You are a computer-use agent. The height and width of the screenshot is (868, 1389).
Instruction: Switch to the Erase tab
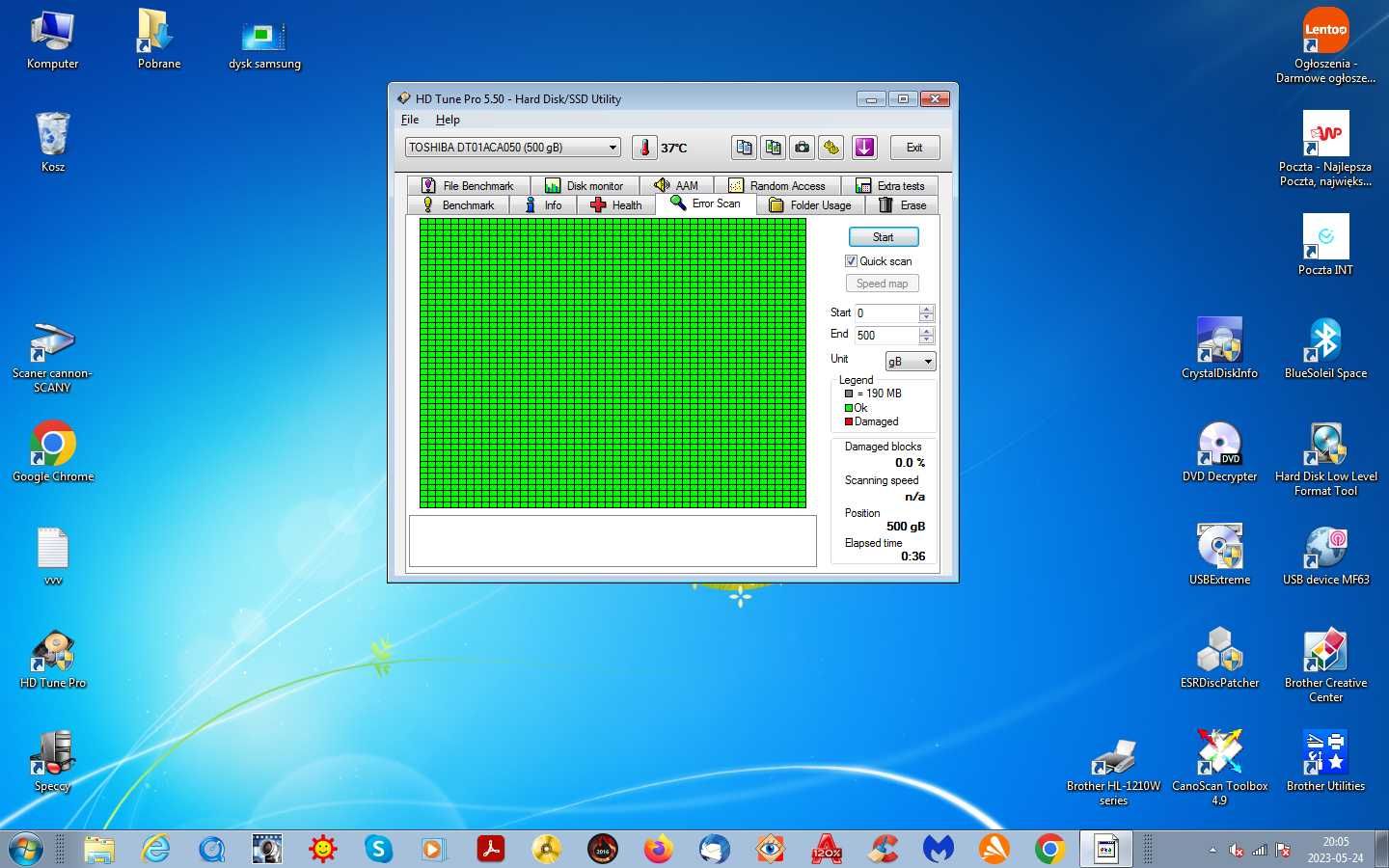coord(902,205)
